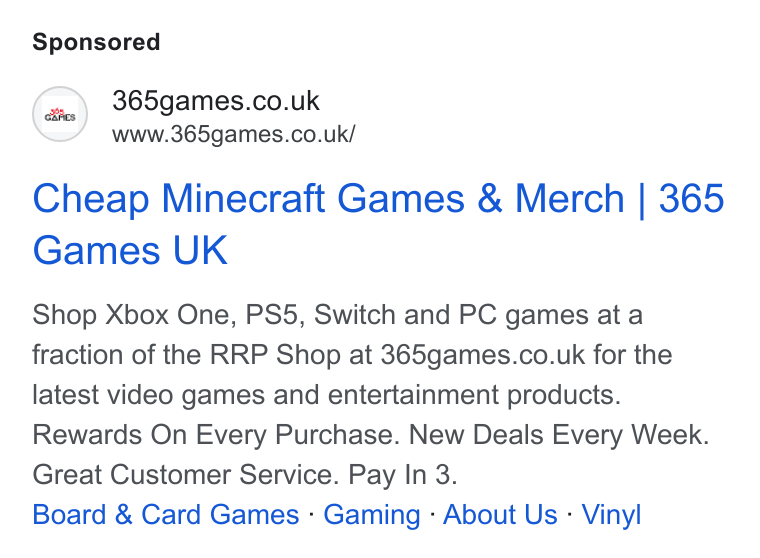The image size is (760, 558).
Task: Click the 'Rewards On Every Purchase' text
Action: click(x=216, y=435)
